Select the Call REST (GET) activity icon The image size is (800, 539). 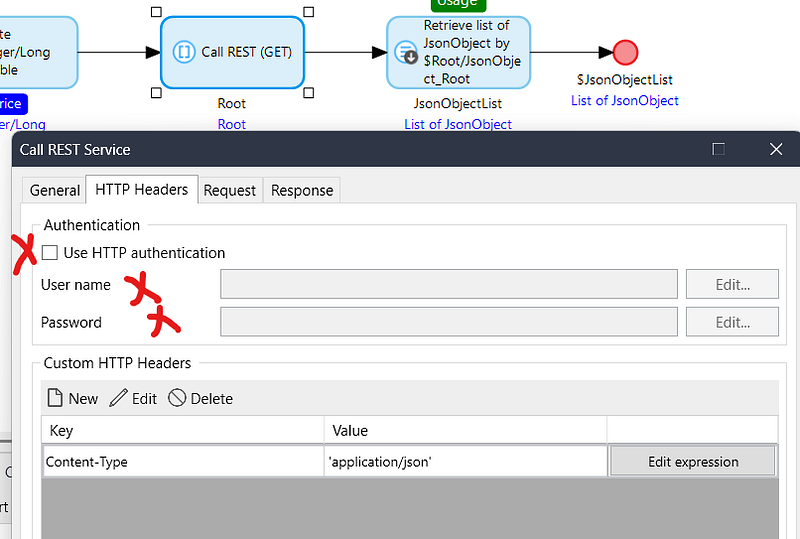184,52
